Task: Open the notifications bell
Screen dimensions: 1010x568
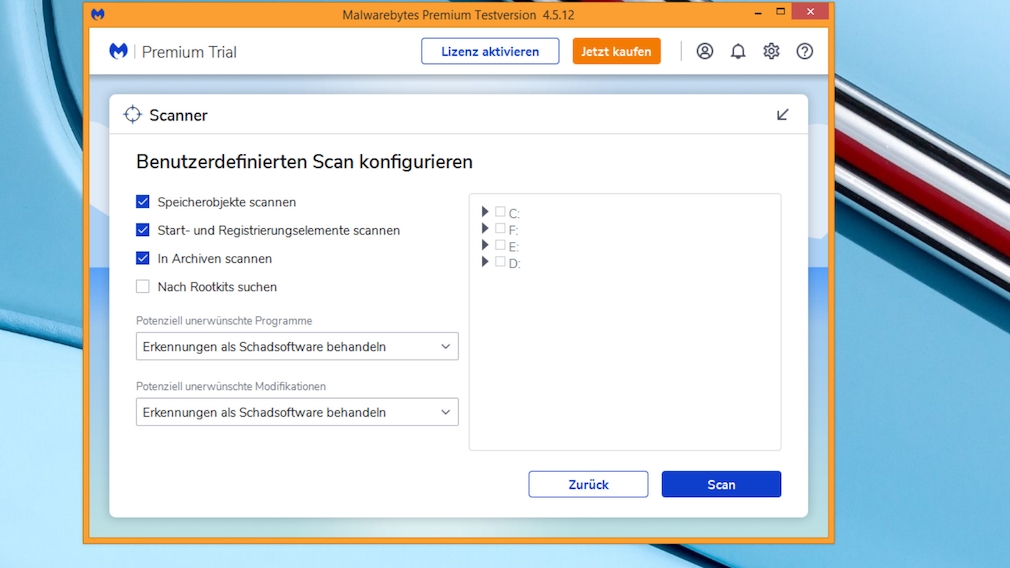Action: click(x=738, y=51)
